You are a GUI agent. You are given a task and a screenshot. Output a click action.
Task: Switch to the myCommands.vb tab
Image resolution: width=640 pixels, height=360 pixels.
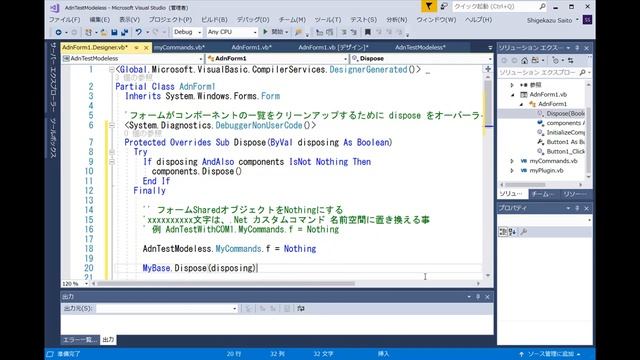coord(179,47)
